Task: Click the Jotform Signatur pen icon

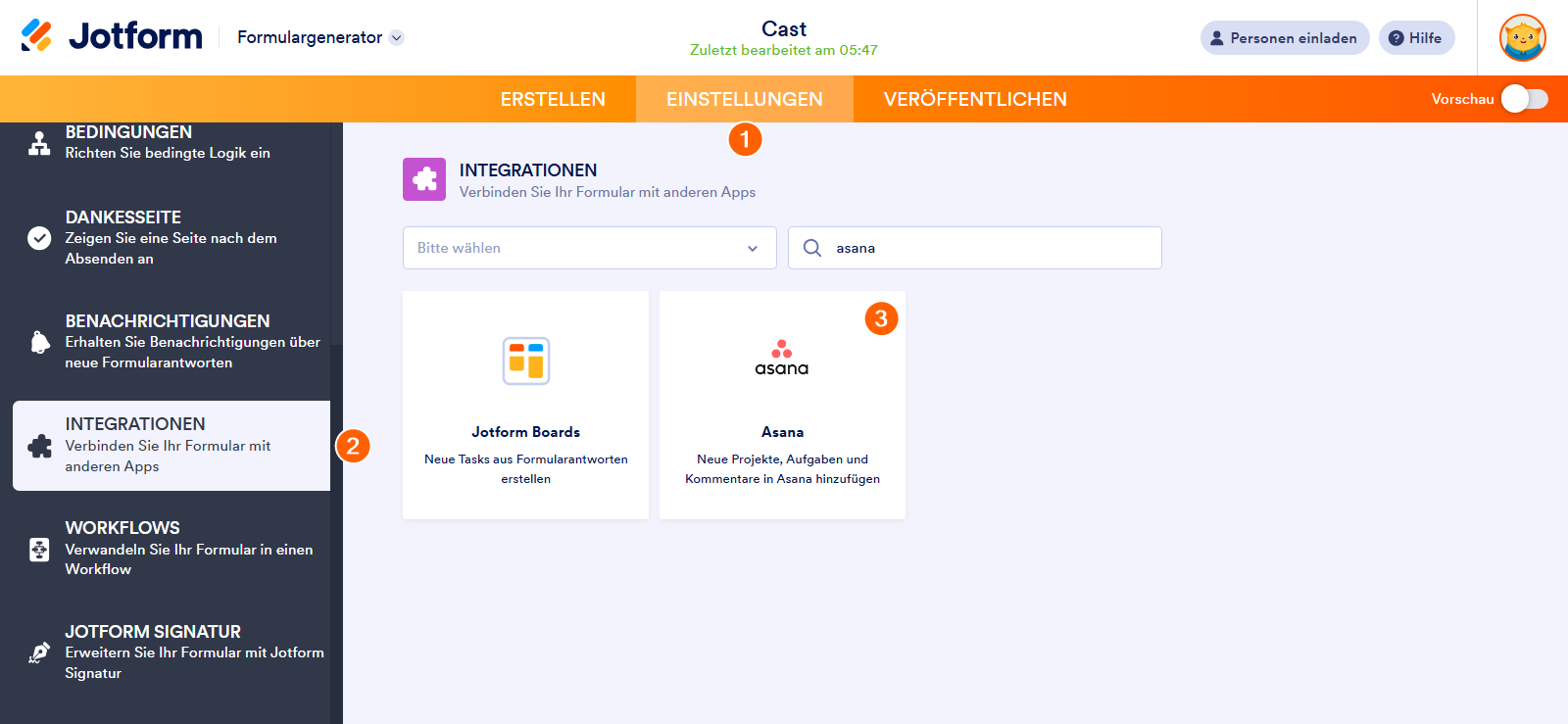Action: (x=39, y=652)
